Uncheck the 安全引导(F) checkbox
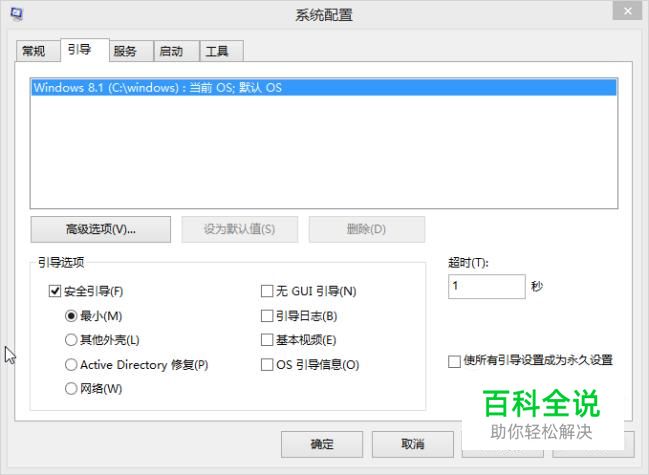 point(55,291)
